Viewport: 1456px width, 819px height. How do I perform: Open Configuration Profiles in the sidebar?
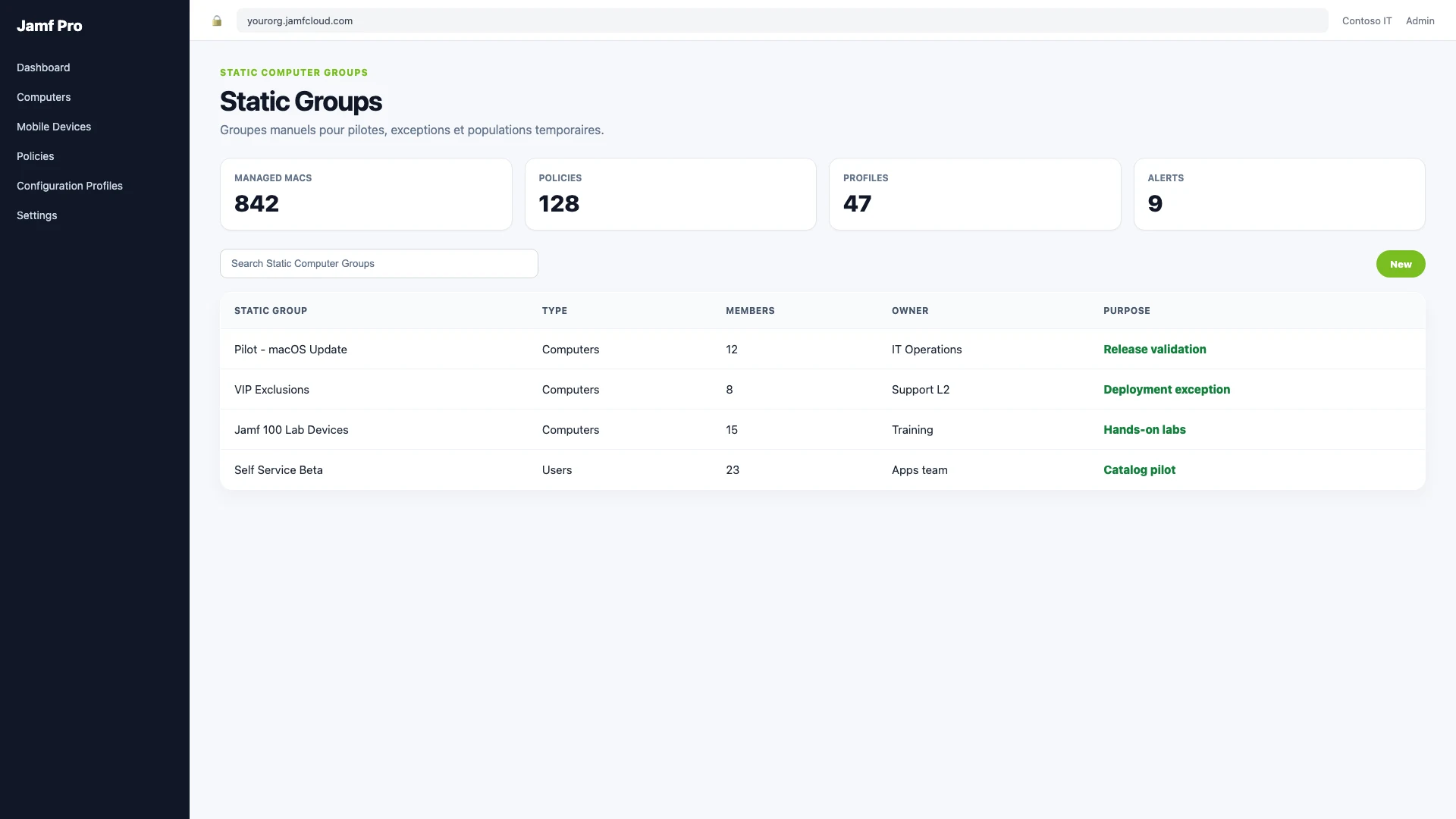point(70,186)
